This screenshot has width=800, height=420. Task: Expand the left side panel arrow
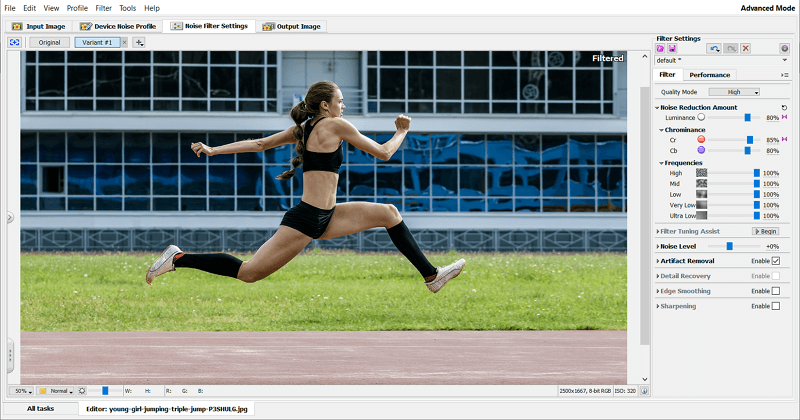(x=10, y=217)
